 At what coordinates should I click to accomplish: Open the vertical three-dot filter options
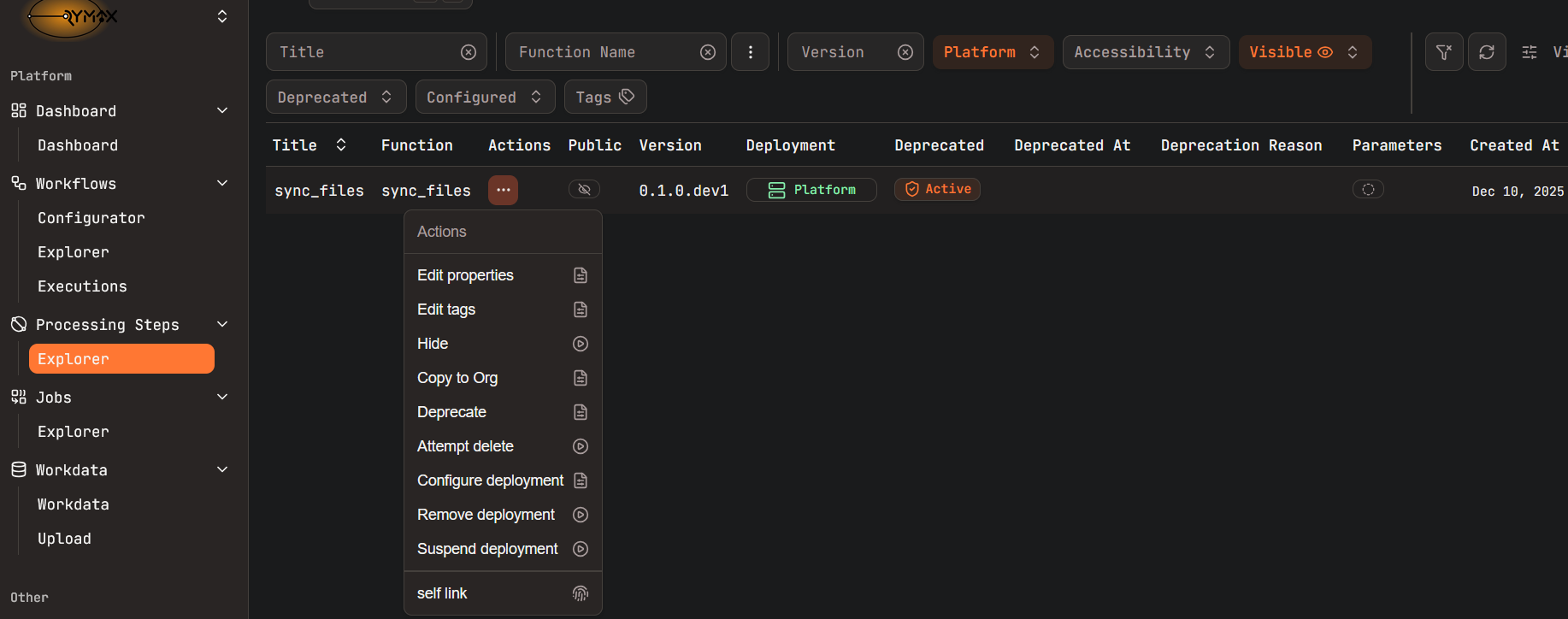point(751,52)
